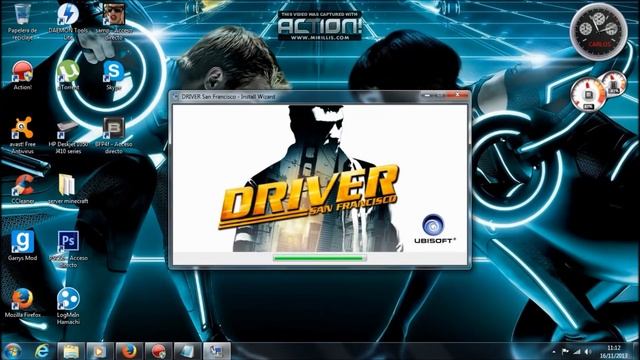Click the DRIVER San Francisco logo artwork

pos(309,198)
